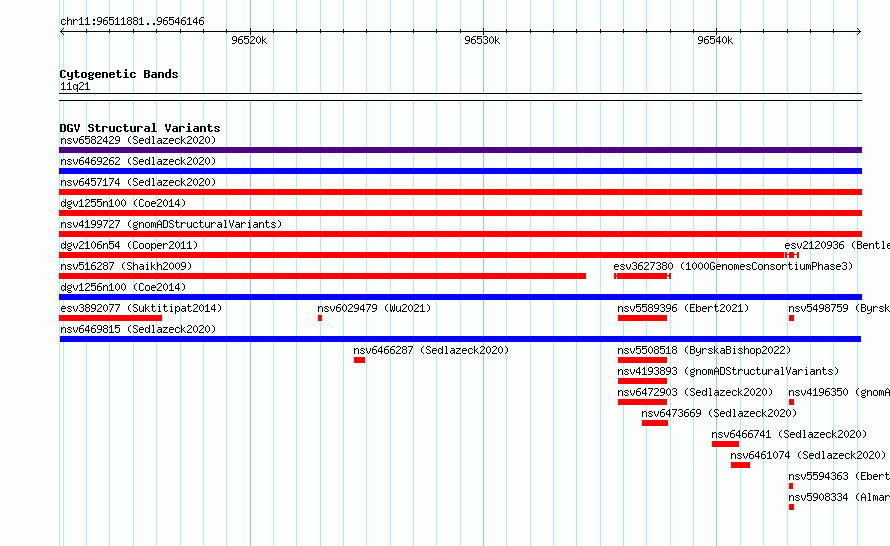The height and width of the screenshot is (546, 890).
Task: Click the chr11:96511881..96546146 coordinate label
Action: pyautogui.click(x=132, y=22)
